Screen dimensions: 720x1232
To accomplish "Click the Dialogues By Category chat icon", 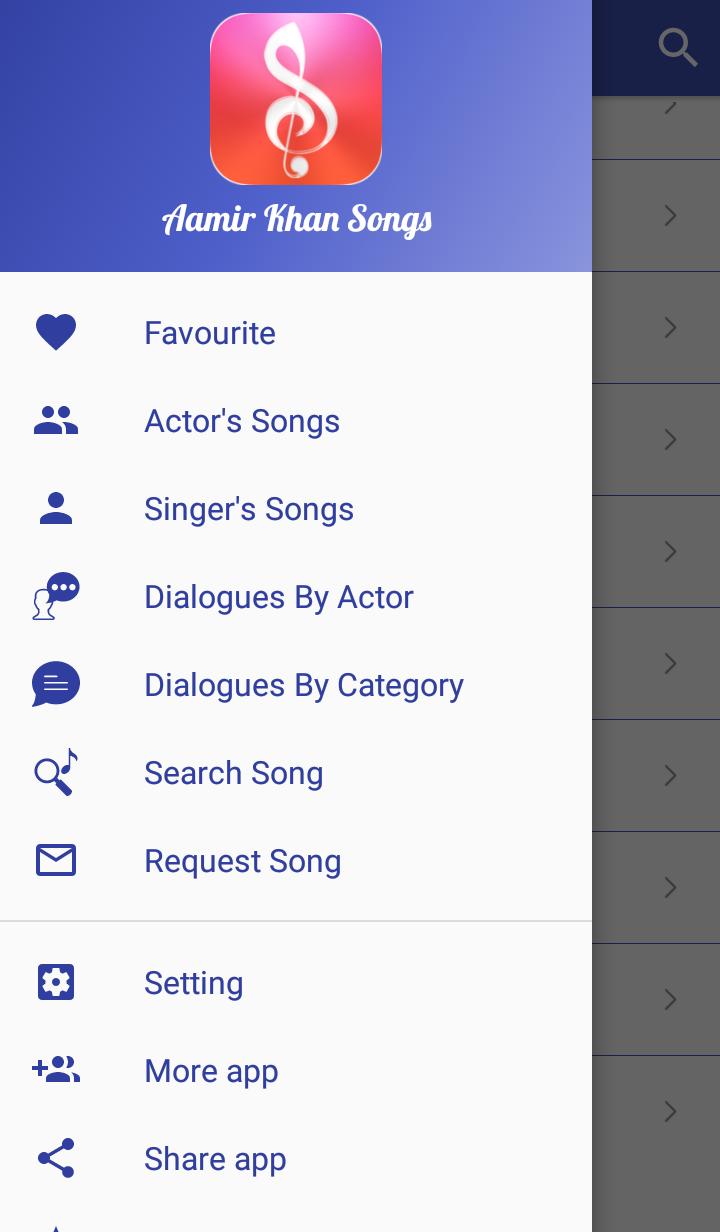I will pyautogui.click(x=56, y=685).
